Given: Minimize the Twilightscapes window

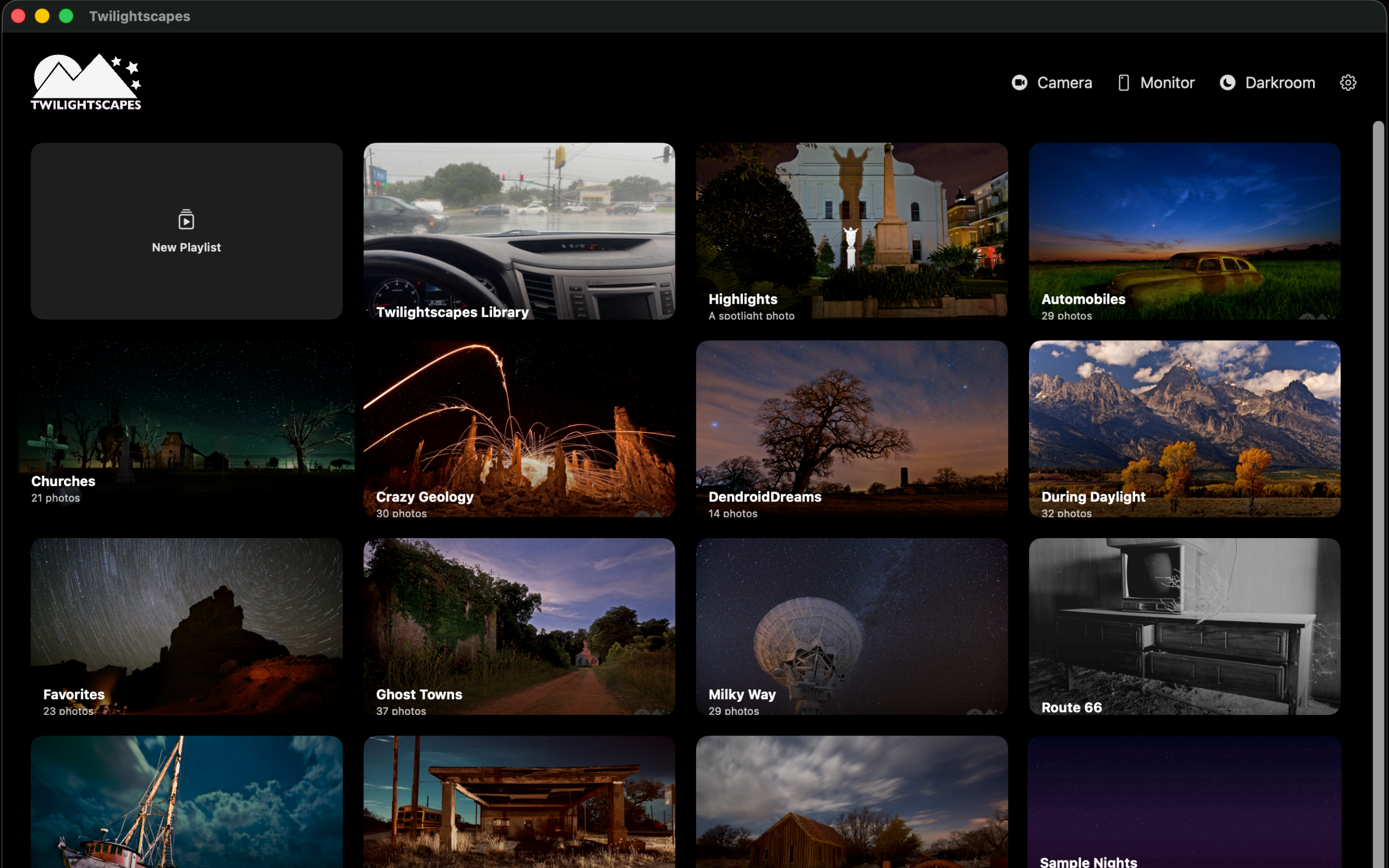Looking at the screenshot, I should [x=42, y=16].
